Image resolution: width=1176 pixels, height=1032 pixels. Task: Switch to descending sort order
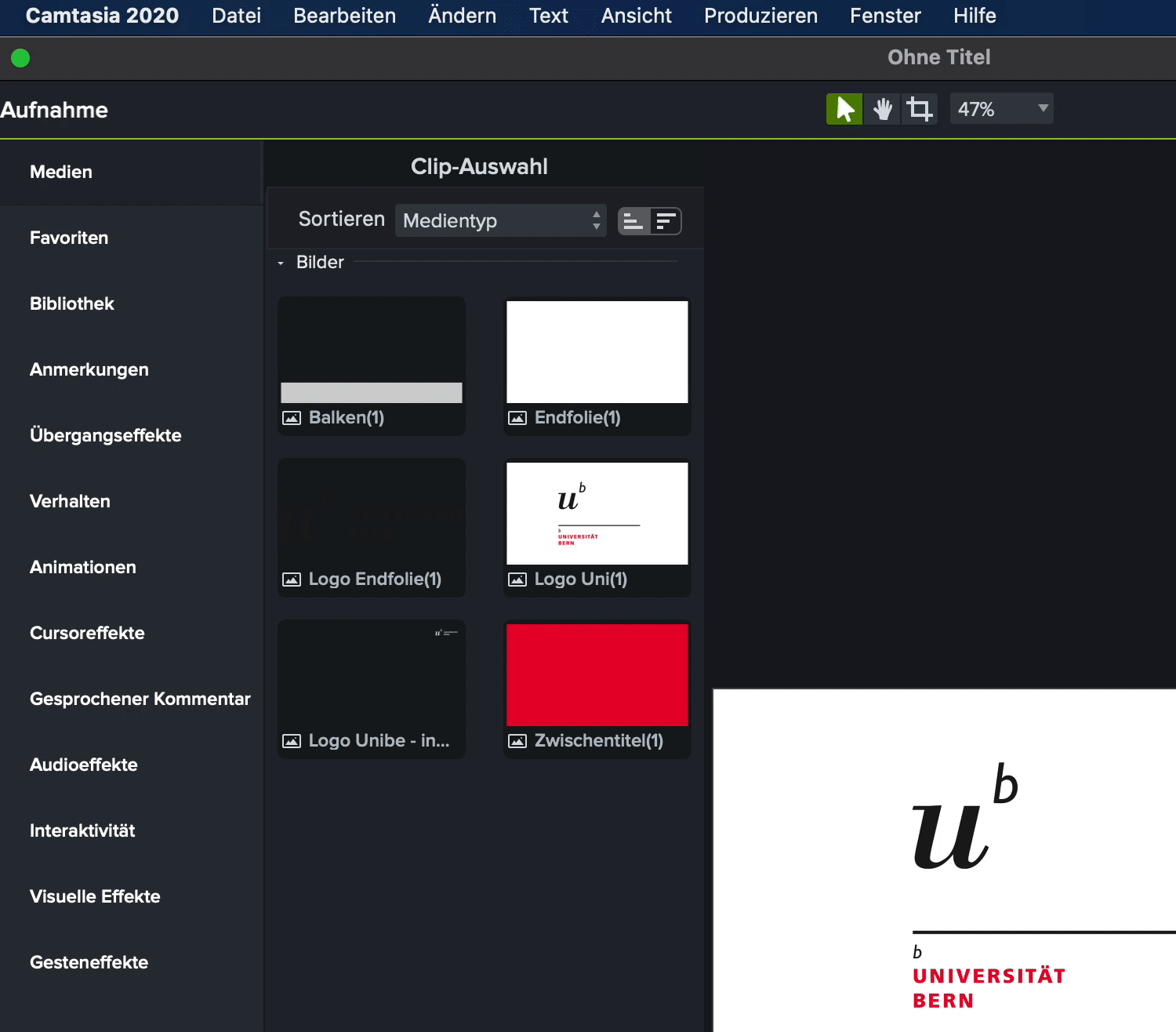tap(666, 222)
